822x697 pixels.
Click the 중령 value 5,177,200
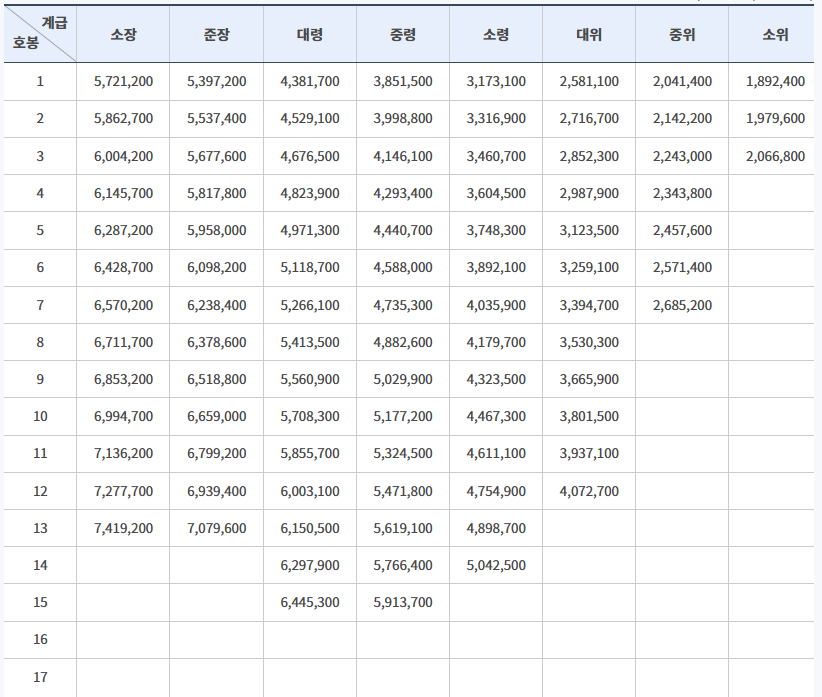tap(403, 417)
